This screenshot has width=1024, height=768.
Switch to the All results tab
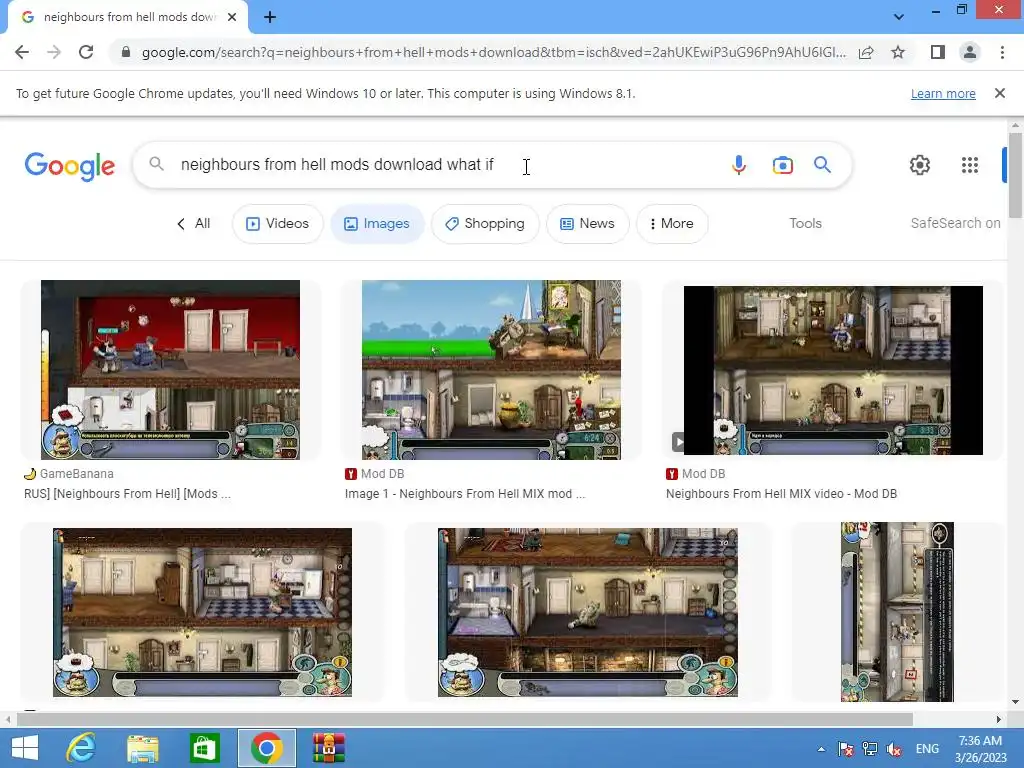coord(194,224)
